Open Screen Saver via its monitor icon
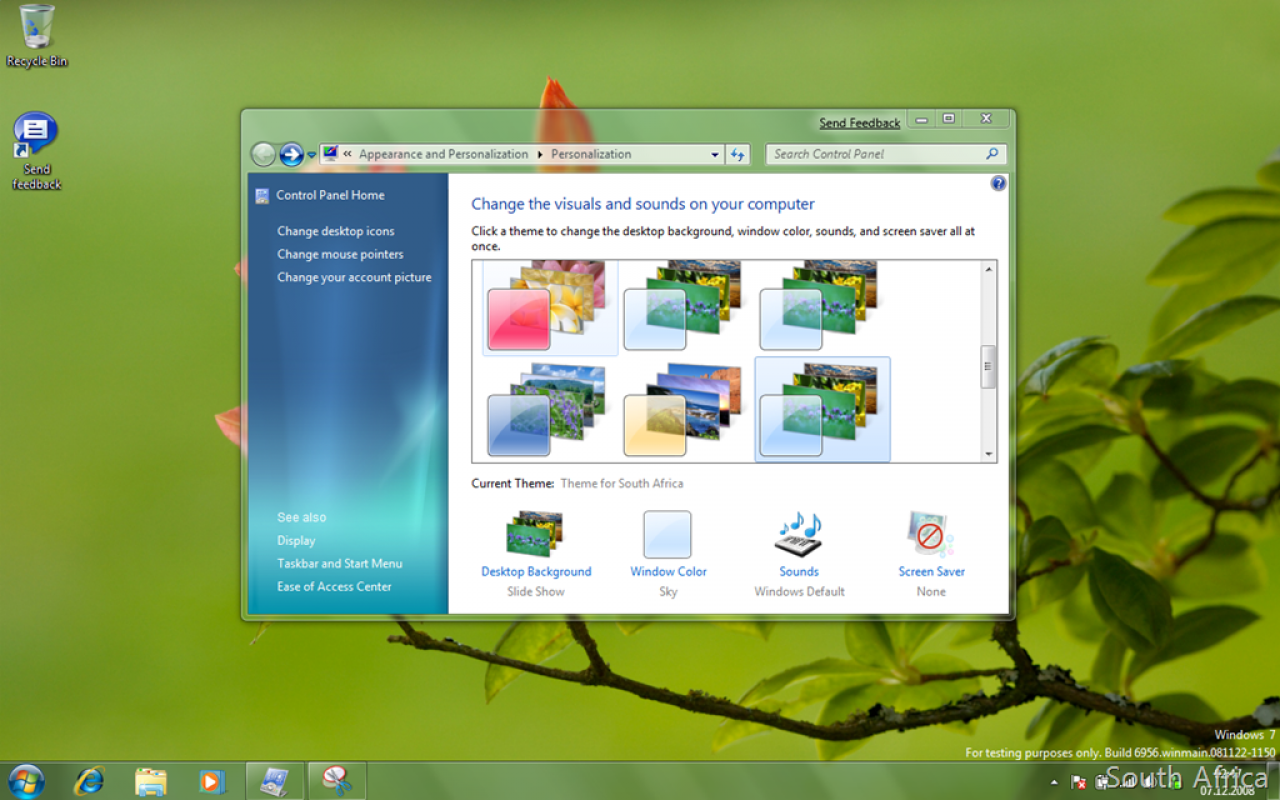The height and width of the screenshot is (800, 1280). (x=930, y=534)
